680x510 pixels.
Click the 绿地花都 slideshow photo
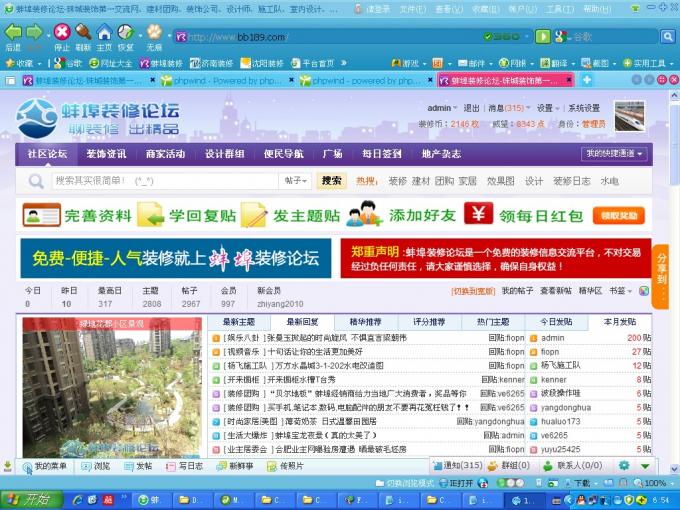coord(112,388)
